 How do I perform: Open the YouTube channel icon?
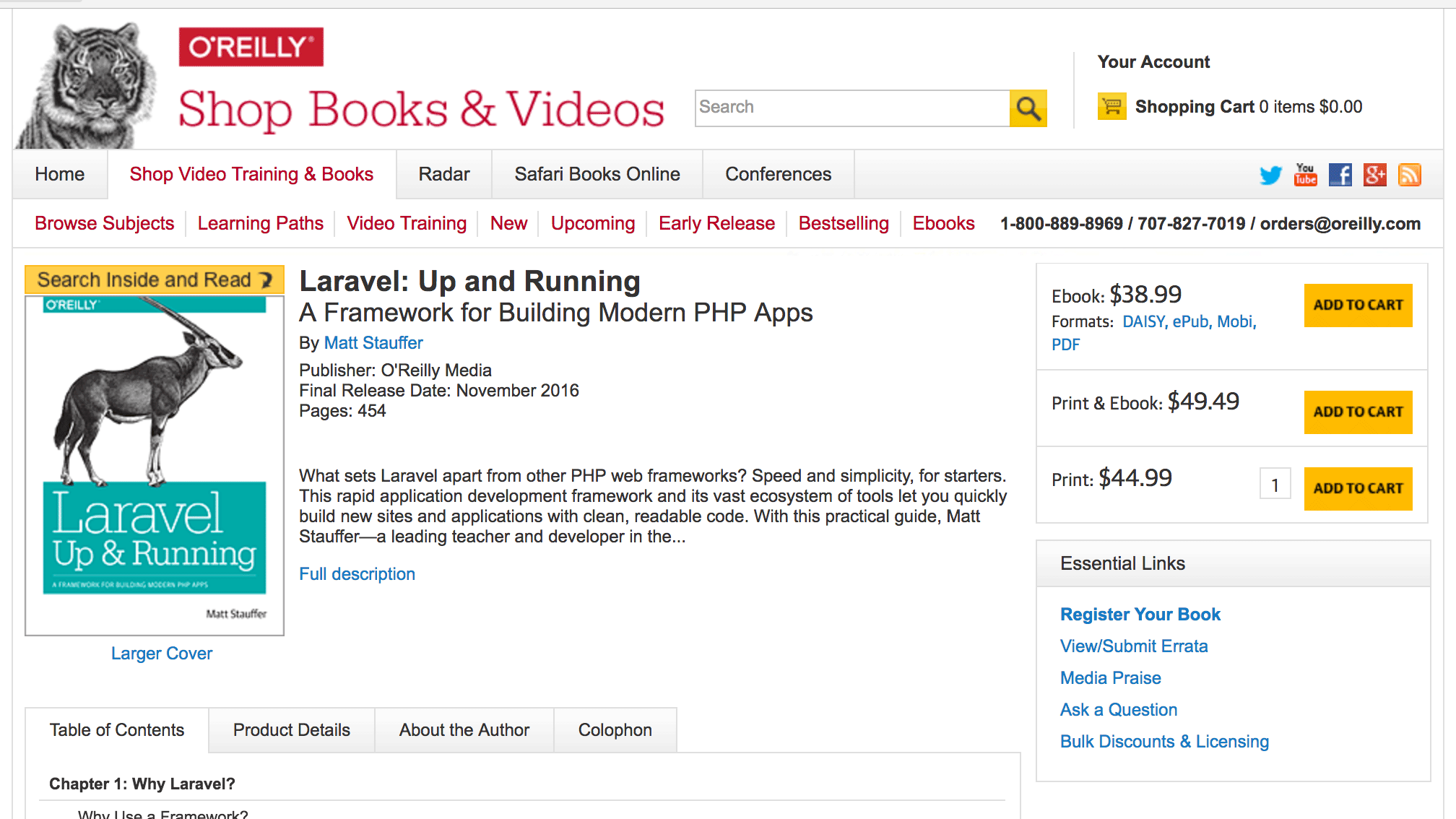click(1305, 175)
